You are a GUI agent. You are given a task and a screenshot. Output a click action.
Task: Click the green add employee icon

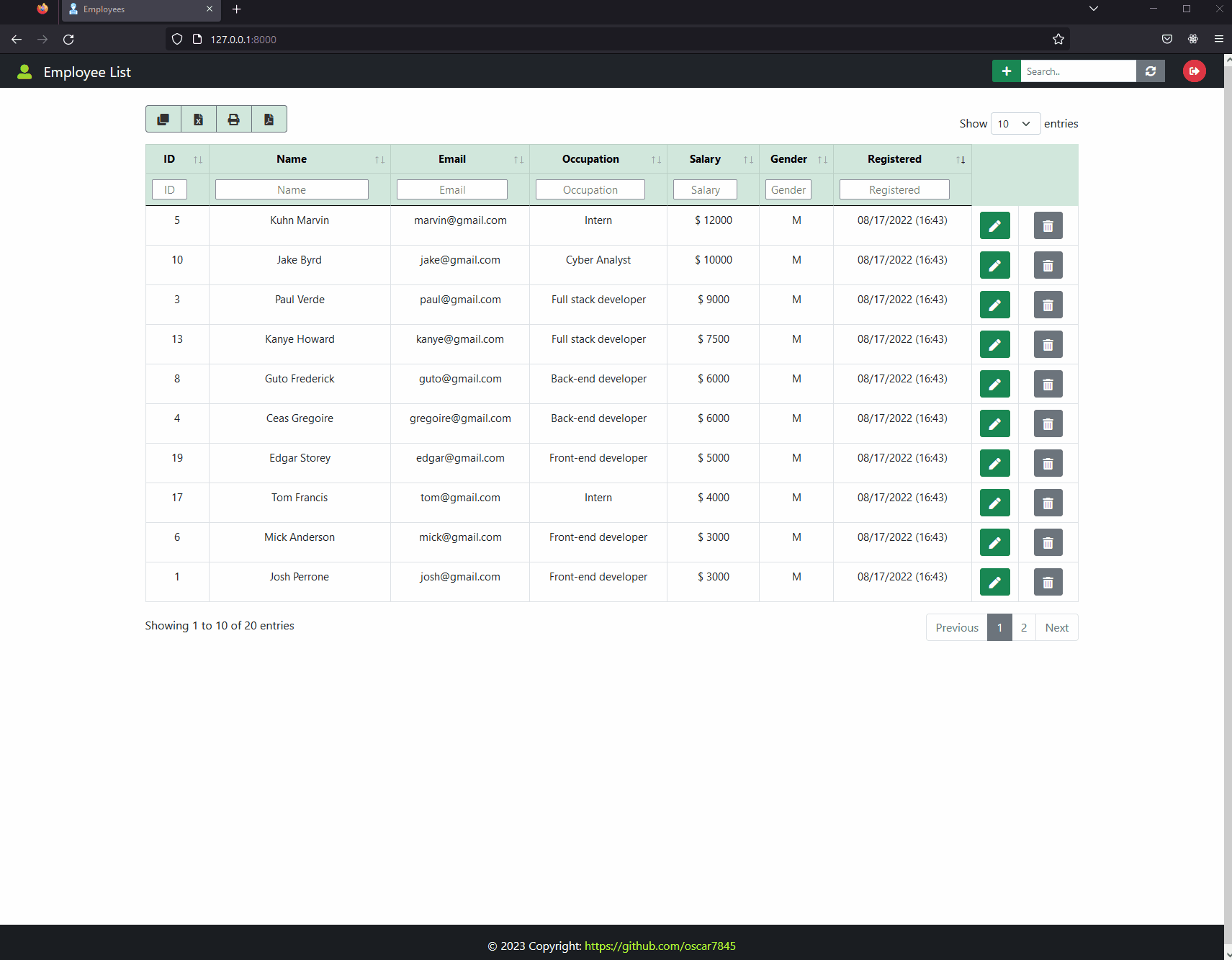(1006, 71)
